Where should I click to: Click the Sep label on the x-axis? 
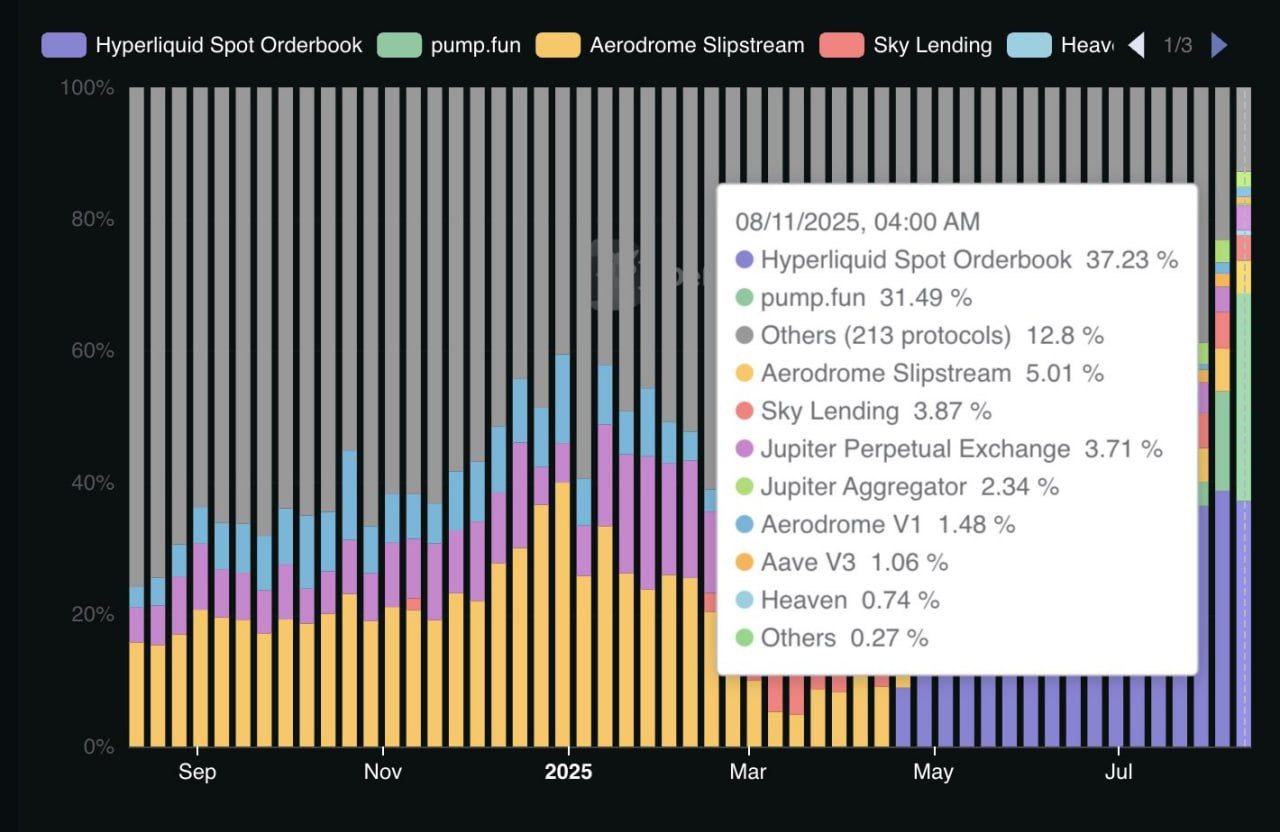pos(197,772)
